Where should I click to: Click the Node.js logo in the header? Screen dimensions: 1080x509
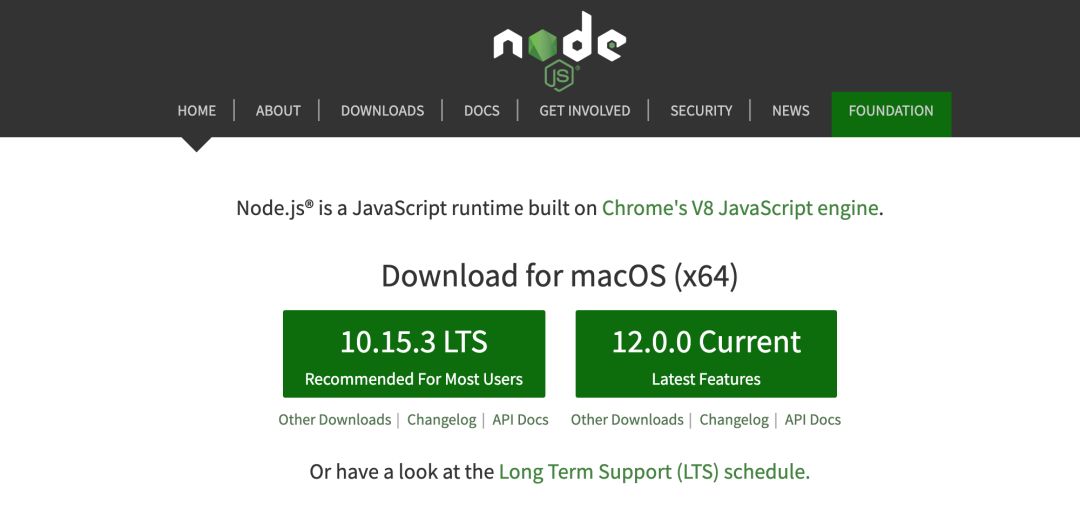coord(559,50)
